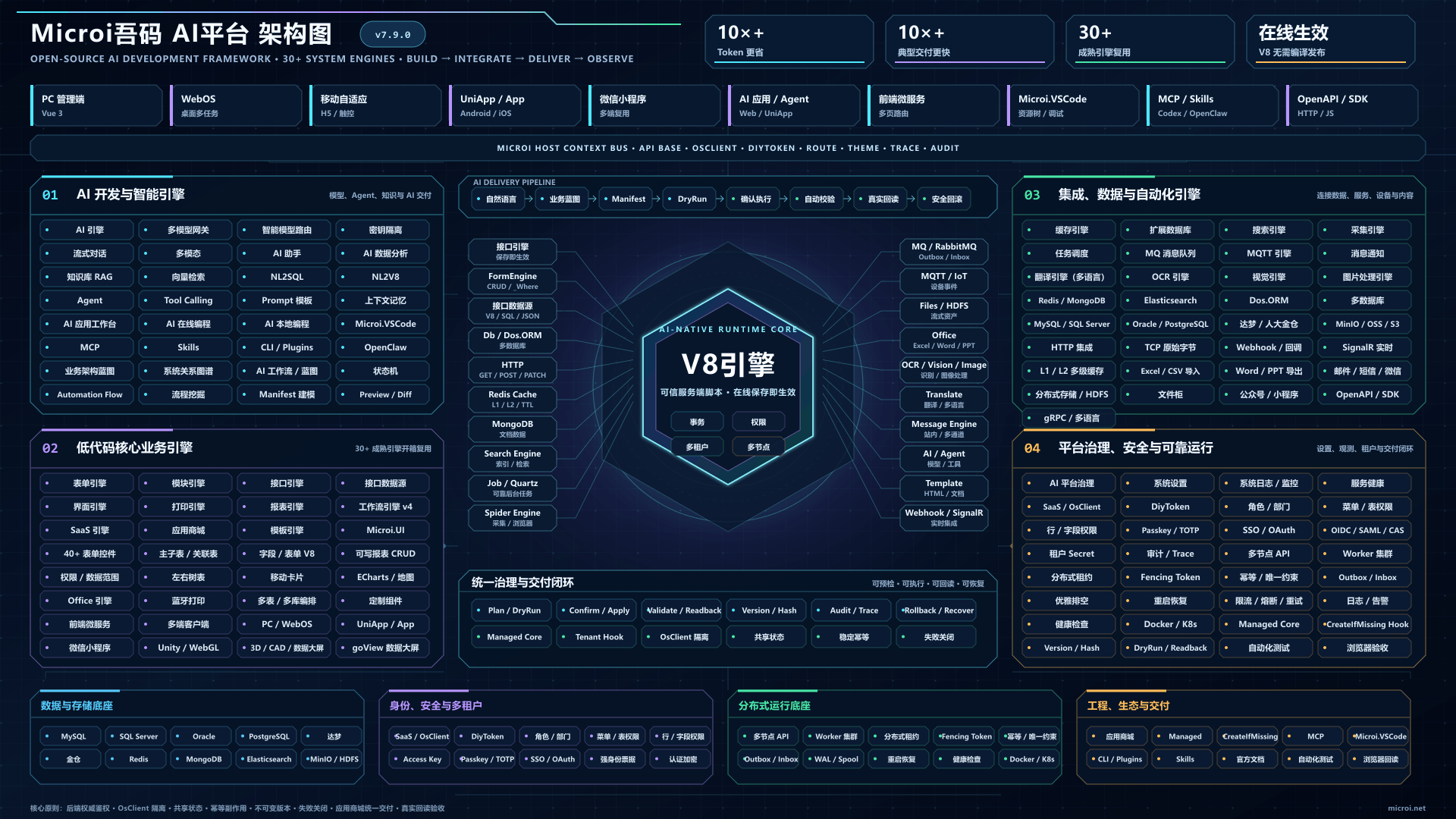Click the Message Engine node

(944, 429)
